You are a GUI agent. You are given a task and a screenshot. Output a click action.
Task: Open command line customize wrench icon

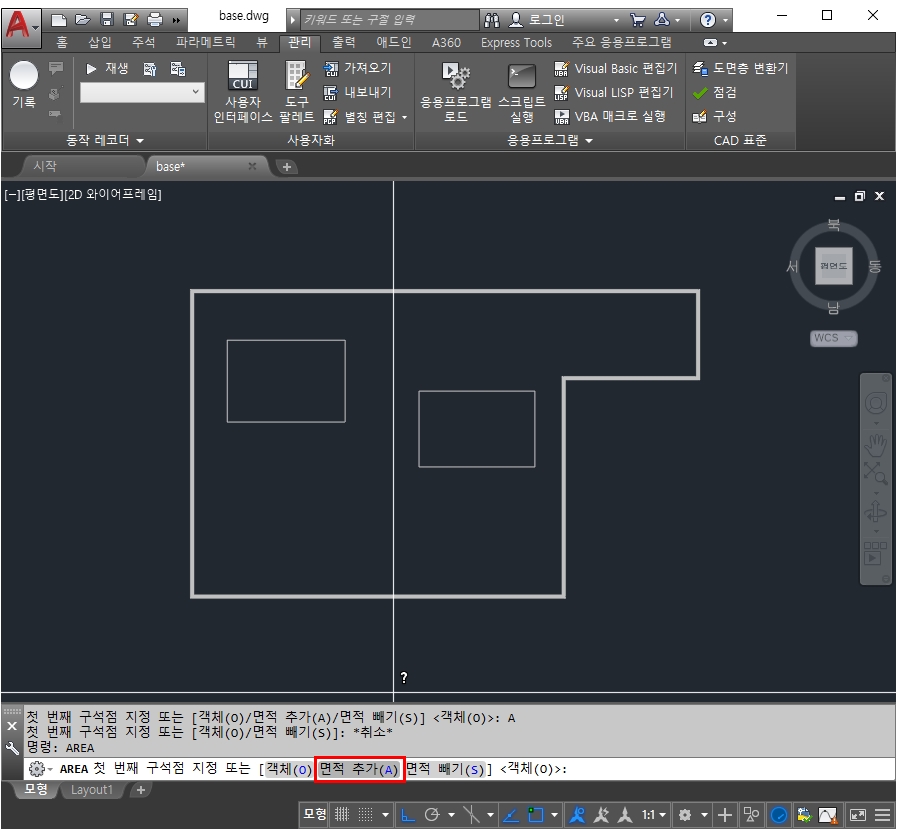(x=12, y=748)
